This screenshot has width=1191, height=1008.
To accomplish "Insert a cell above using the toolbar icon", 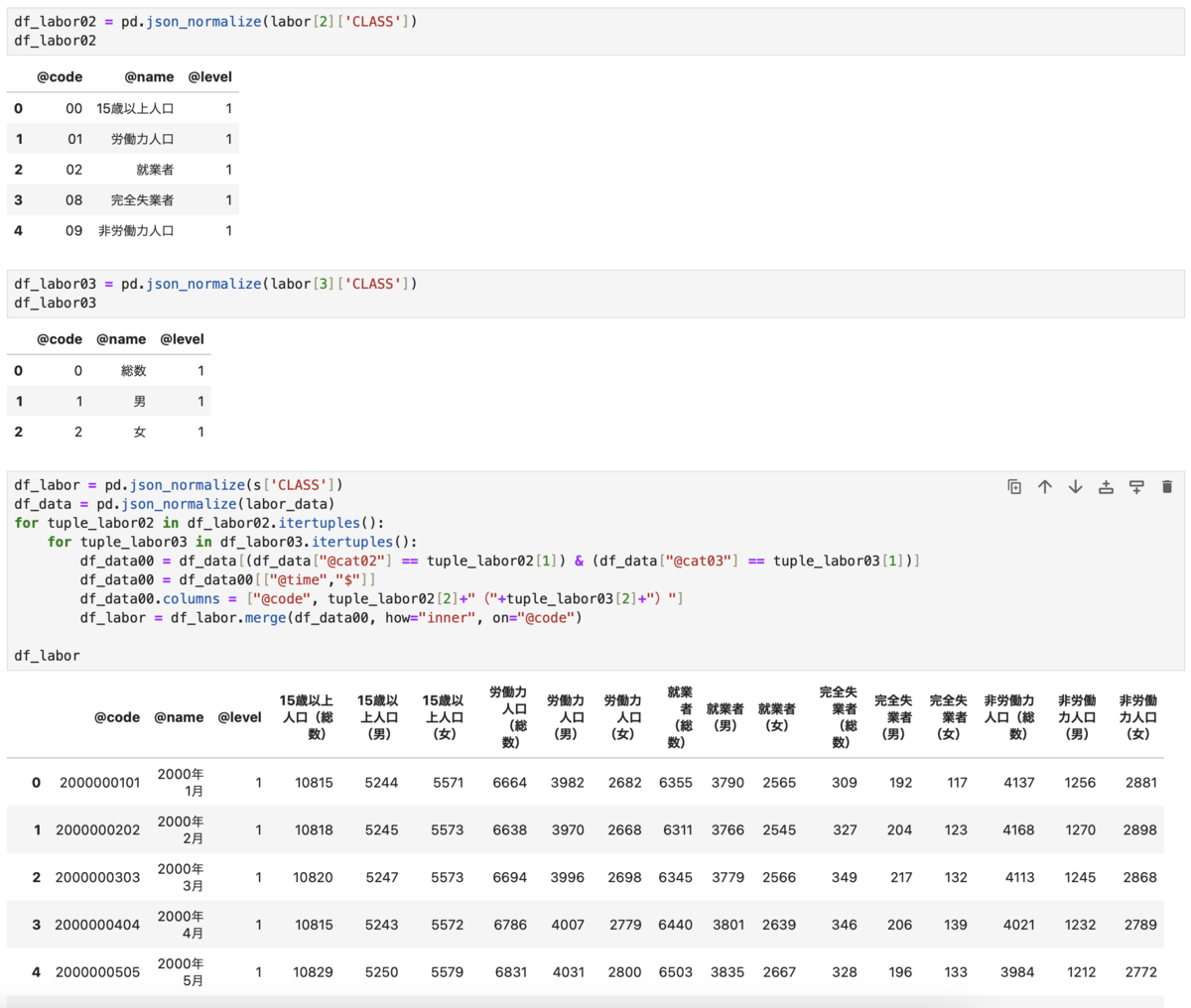I will [x=1106, y=487].
